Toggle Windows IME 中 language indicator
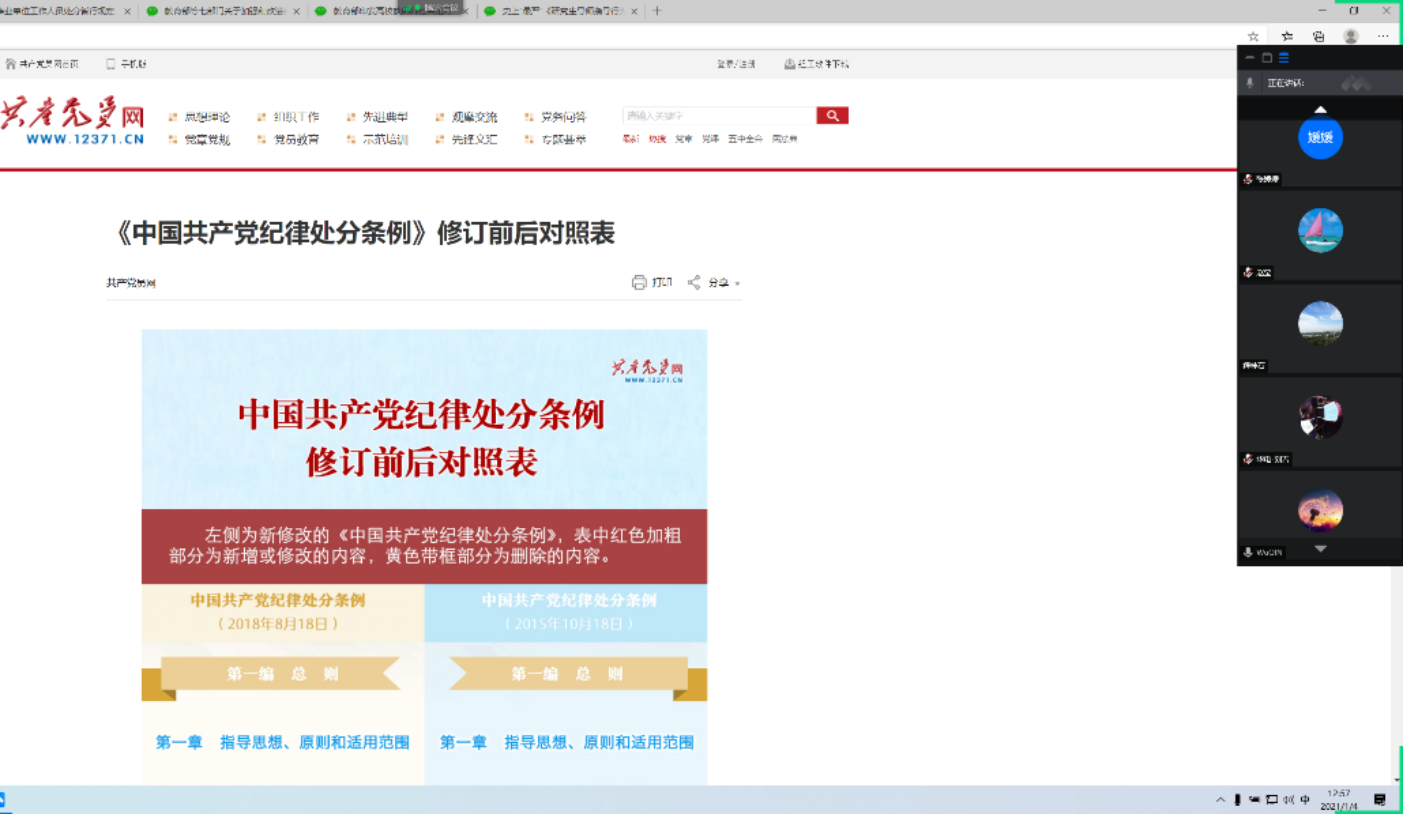This screenshot has width=1403, height=815. click(x=1305, y=800)
